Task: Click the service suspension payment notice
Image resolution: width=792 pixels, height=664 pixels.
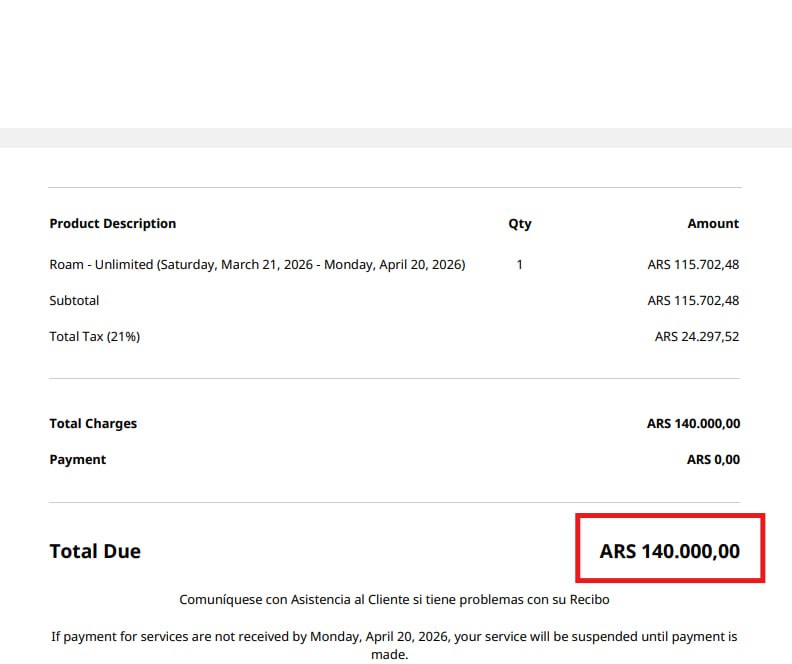Action: click(394, 645)
